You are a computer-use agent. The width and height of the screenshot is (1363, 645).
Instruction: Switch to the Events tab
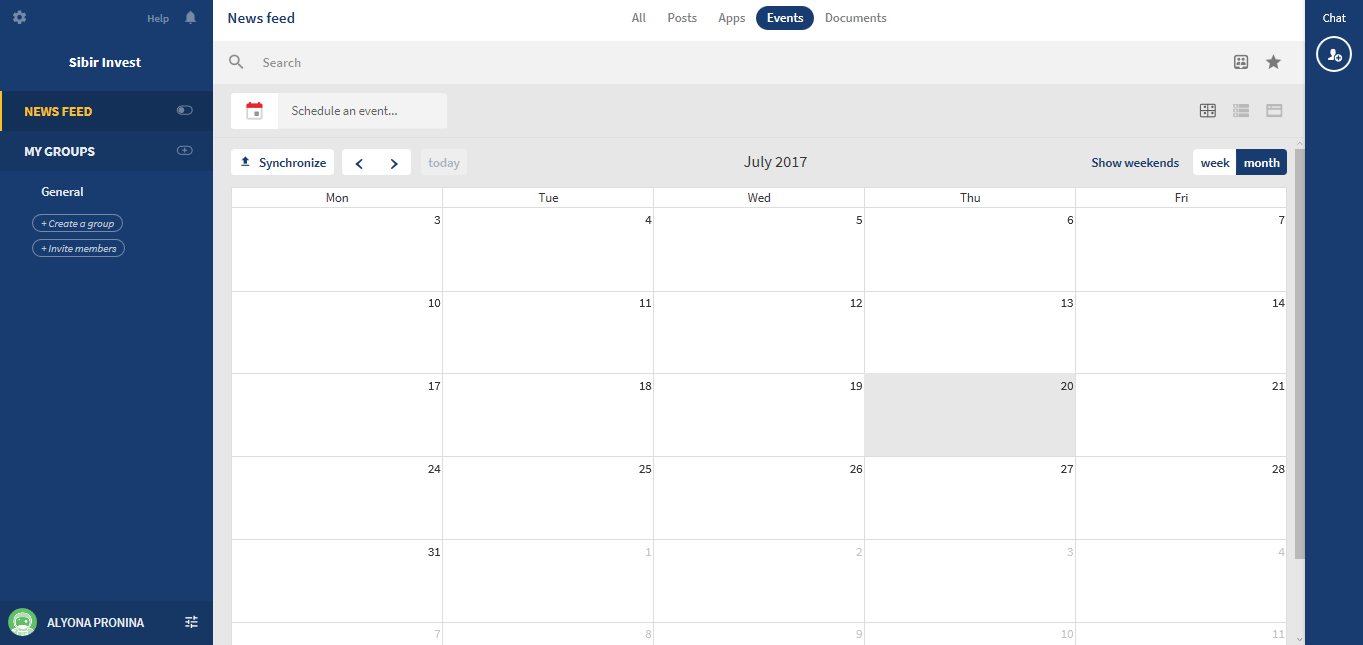pyautogui.click(x=785, y=18)
